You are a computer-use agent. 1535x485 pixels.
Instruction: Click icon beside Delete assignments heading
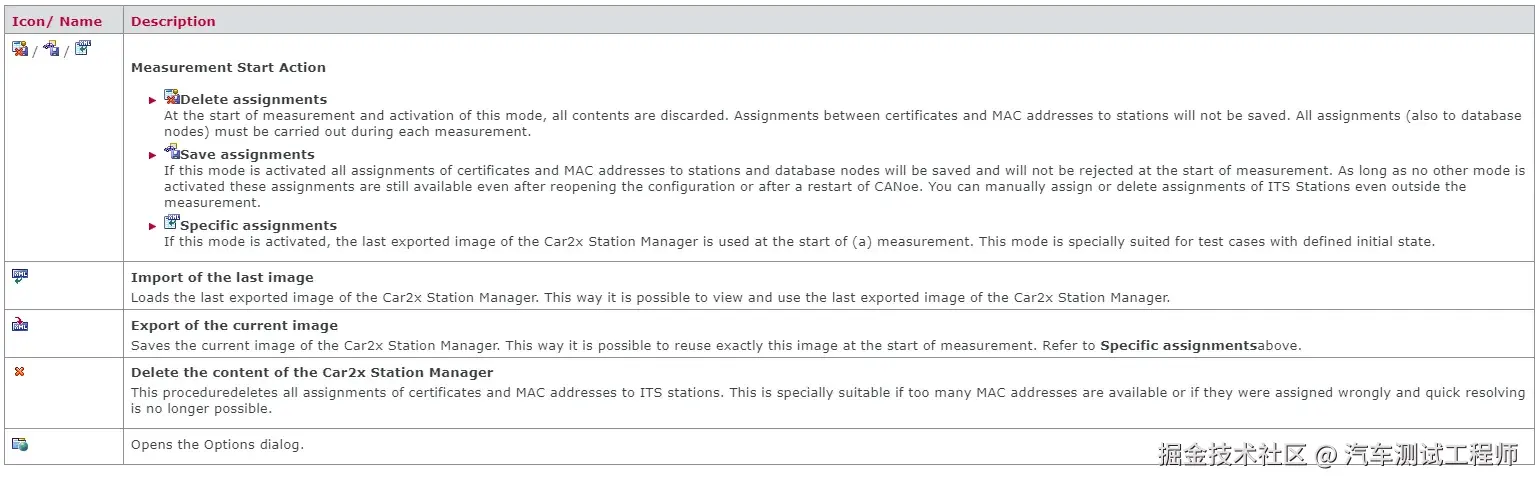click(171, 97)
